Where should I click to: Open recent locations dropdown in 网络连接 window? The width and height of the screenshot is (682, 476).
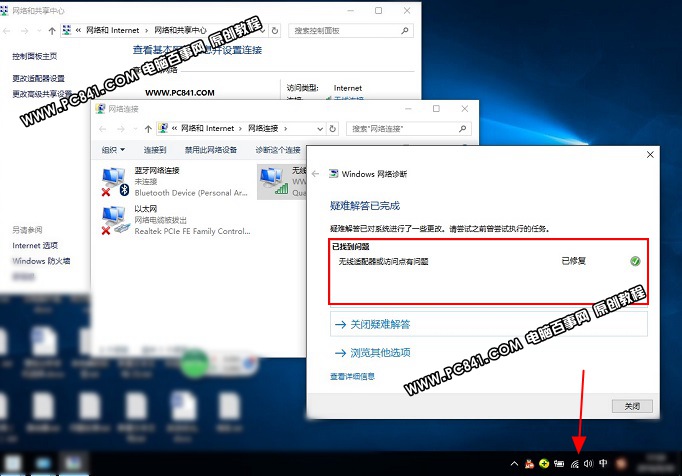click(135, 129)
